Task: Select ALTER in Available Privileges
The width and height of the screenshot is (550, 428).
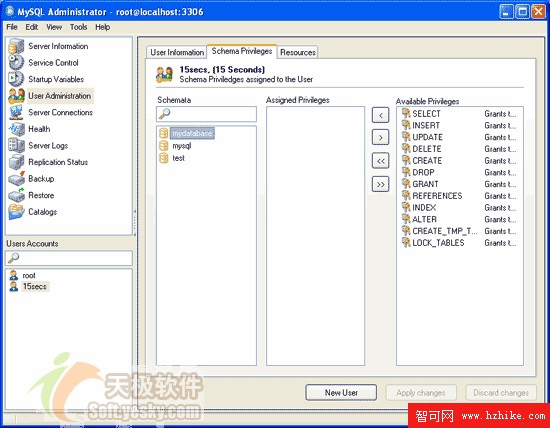Action: click(424, 219)
